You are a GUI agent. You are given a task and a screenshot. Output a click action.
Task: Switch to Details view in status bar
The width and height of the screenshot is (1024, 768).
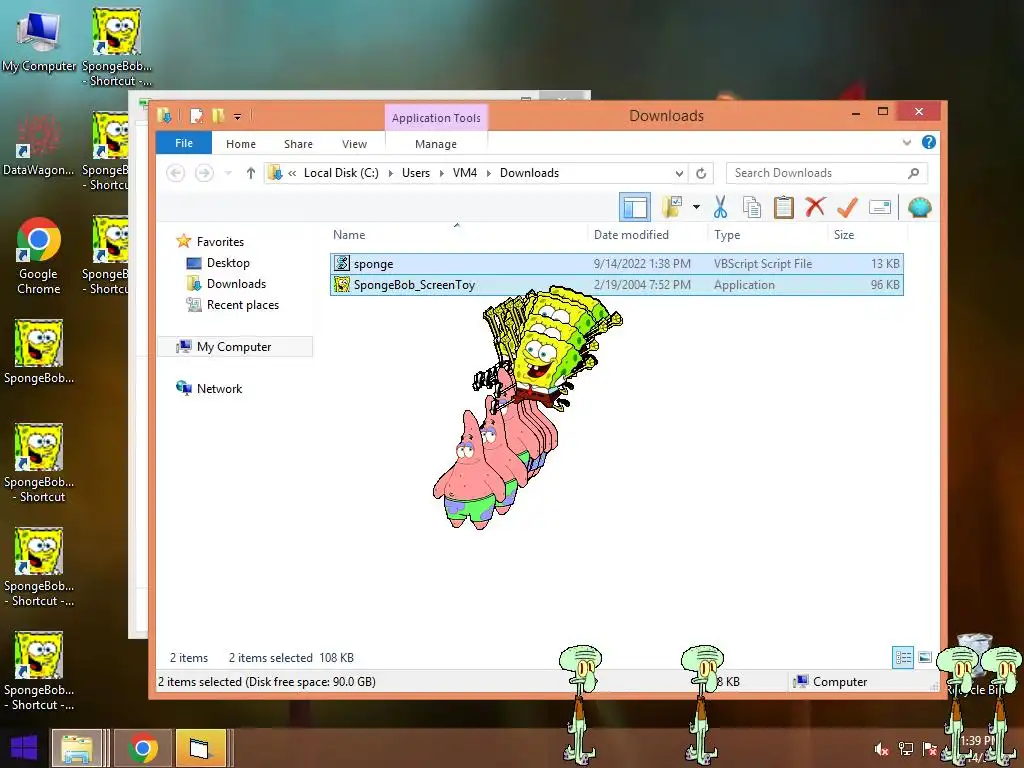pos(903,658)
